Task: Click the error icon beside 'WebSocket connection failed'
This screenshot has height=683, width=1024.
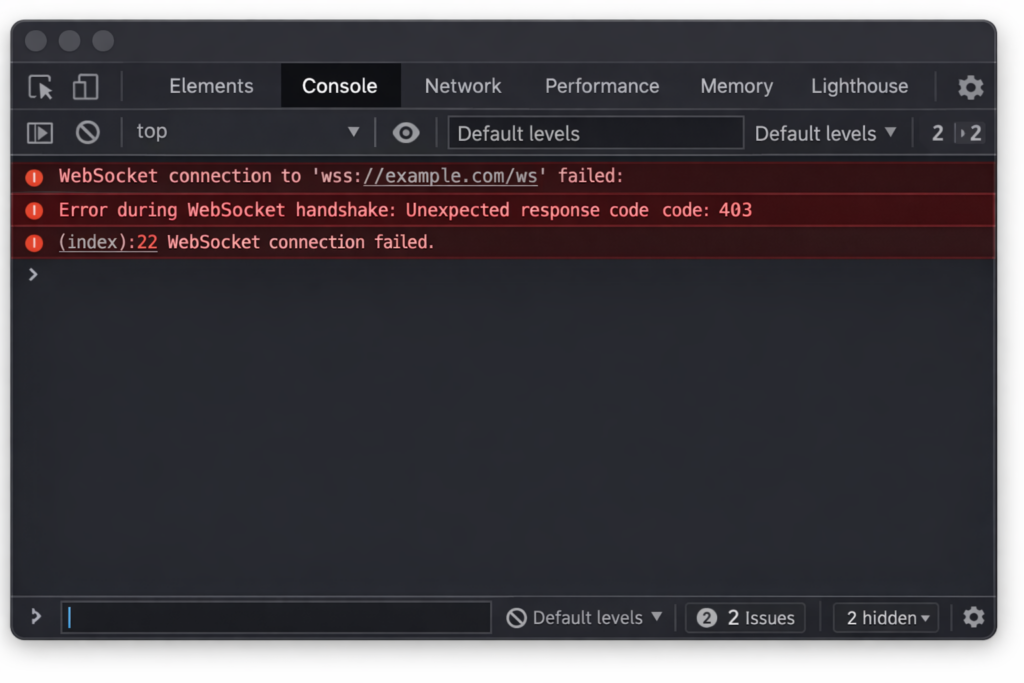Action: tap(33, 242)
